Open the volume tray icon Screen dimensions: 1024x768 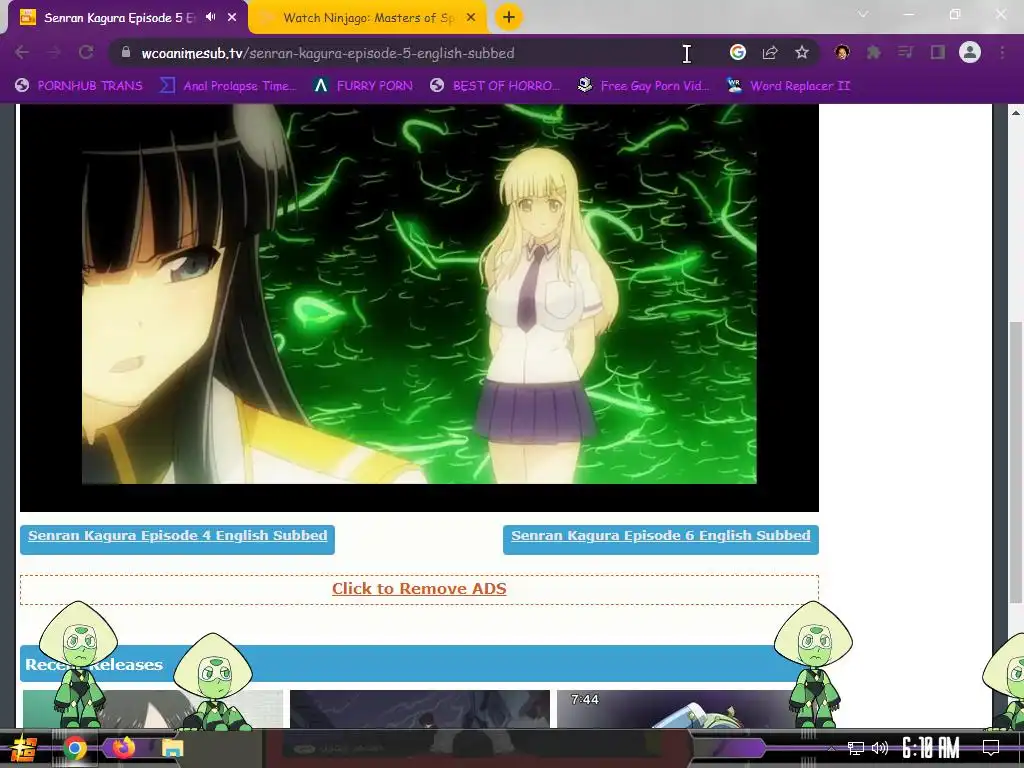(x=880, y=748)
